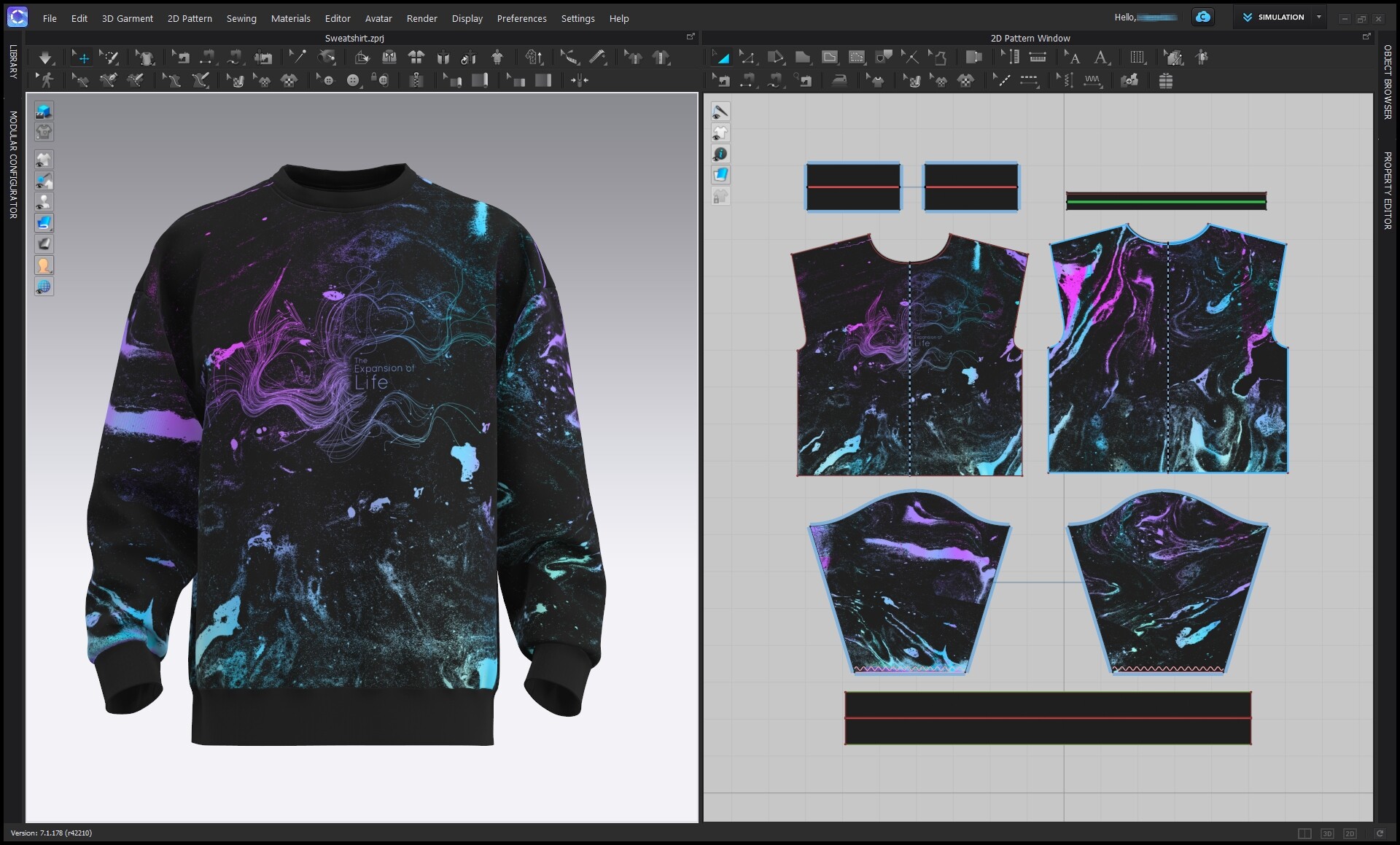Select the Transform Pattern tool in the 2D window

pos(723,57)
